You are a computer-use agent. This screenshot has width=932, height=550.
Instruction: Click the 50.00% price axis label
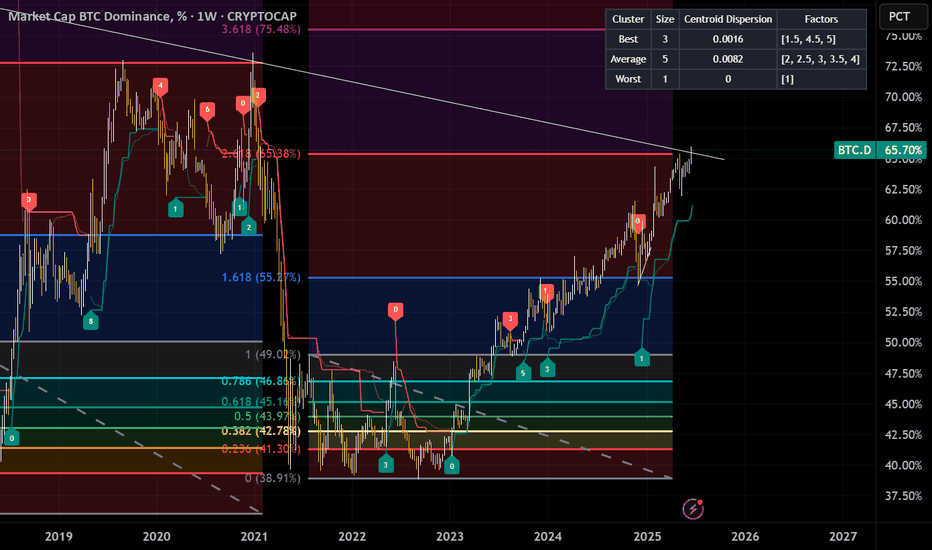click(x=903, y=342)
